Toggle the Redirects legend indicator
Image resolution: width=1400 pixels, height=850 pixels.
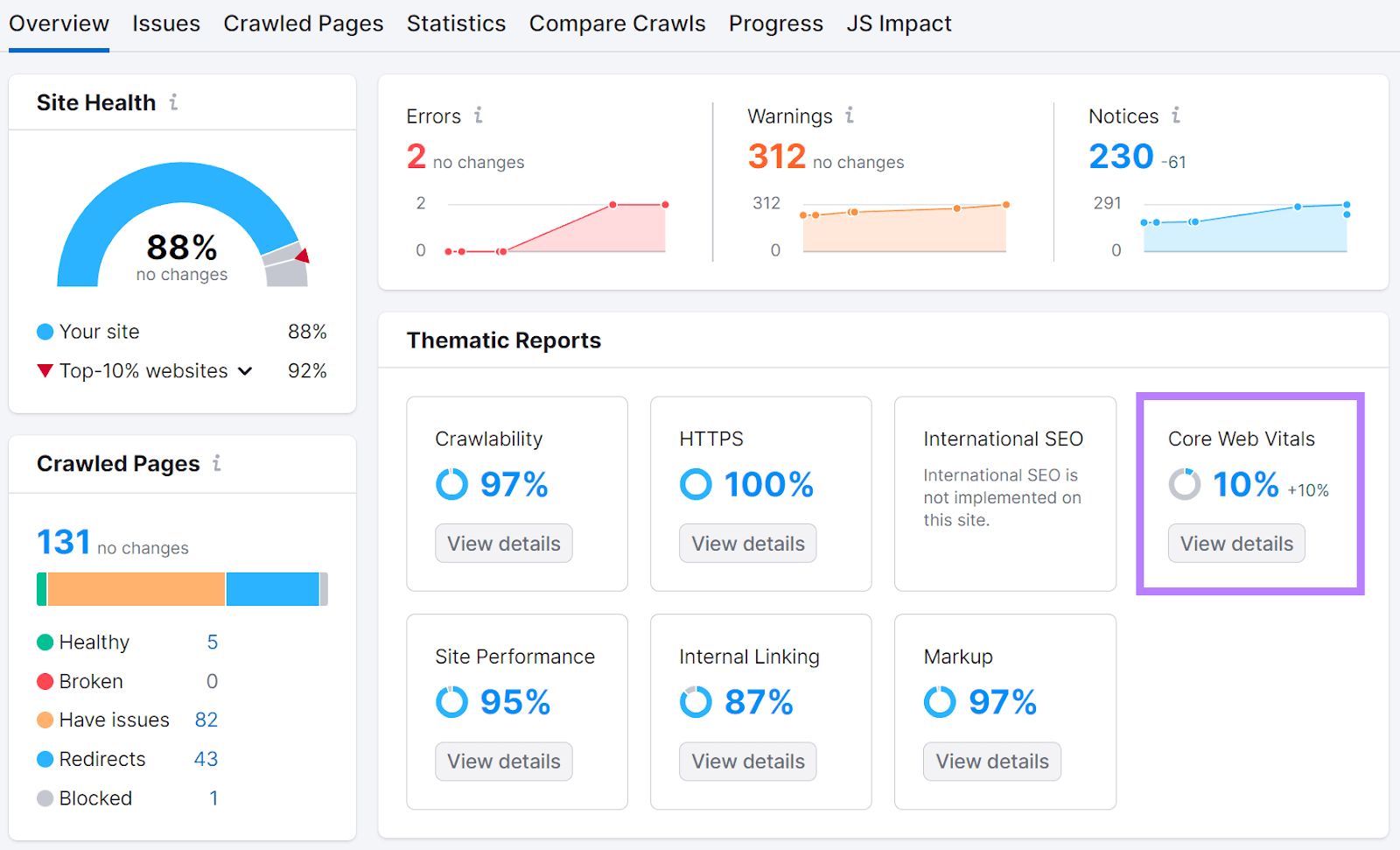pos(45,759)
